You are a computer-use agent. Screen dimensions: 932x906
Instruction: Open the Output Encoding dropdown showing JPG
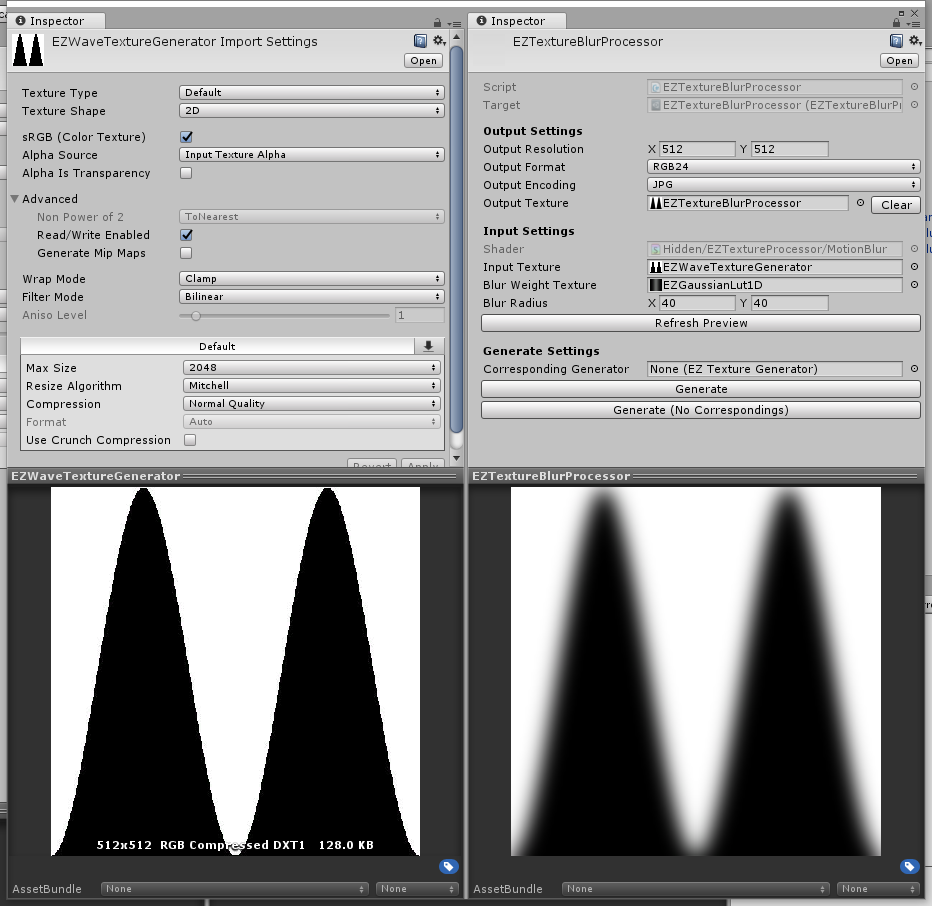[783, 184]
